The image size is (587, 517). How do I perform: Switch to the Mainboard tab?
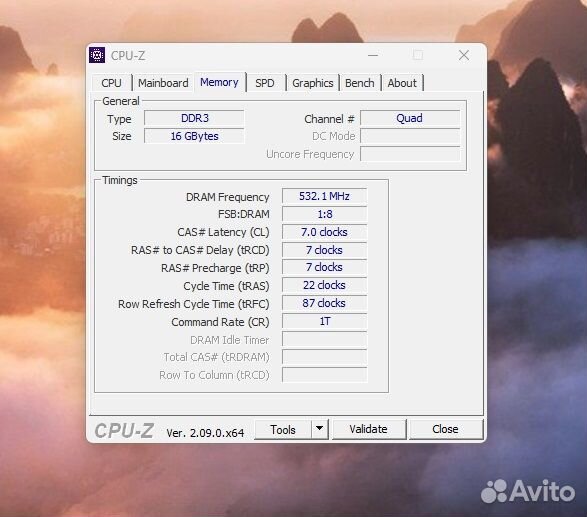click(163, 83)
